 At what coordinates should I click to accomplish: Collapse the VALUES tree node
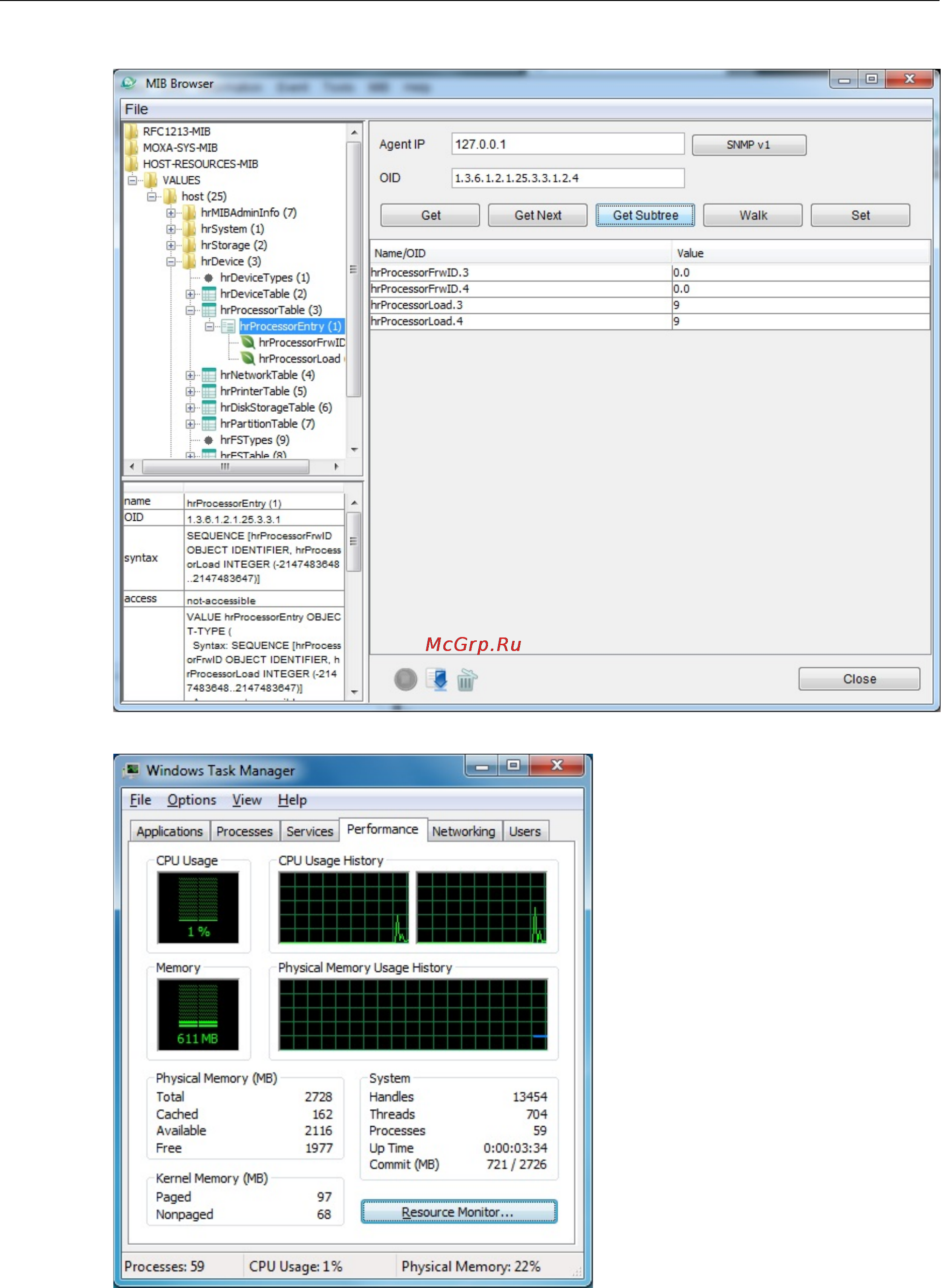point(132,181)
